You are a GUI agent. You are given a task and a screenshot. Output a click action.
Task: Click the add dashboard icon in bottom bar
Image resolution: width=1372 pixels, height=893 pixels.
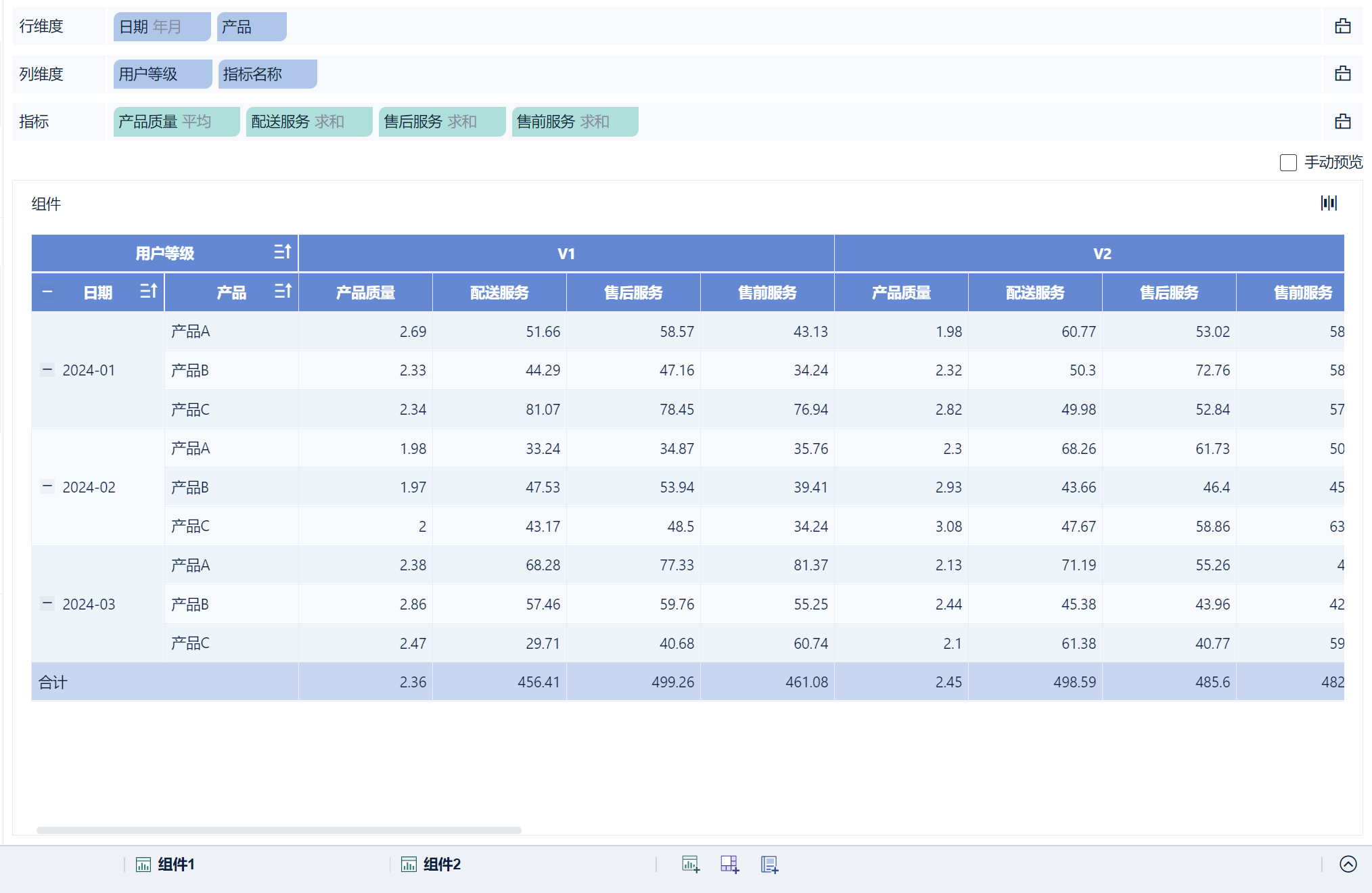coord(729,864)
